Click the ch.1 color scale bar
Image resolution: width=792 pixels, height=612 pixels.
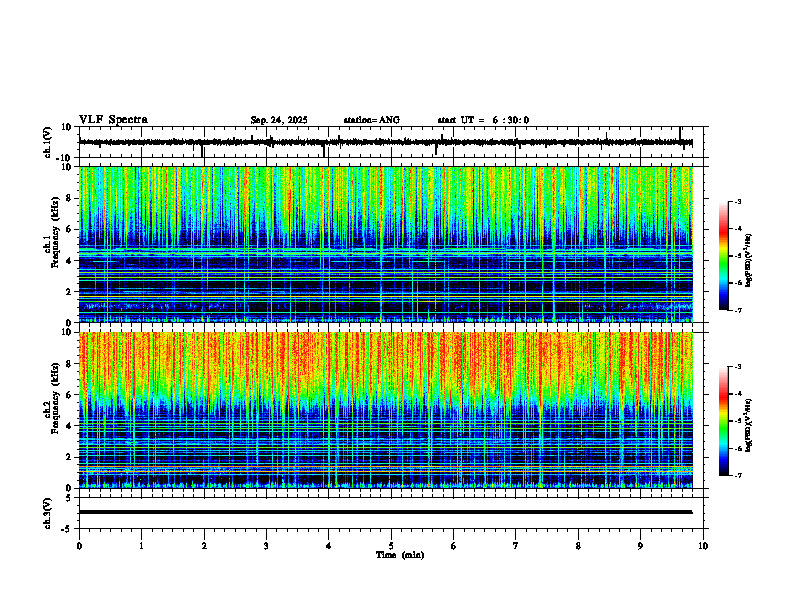723,256
